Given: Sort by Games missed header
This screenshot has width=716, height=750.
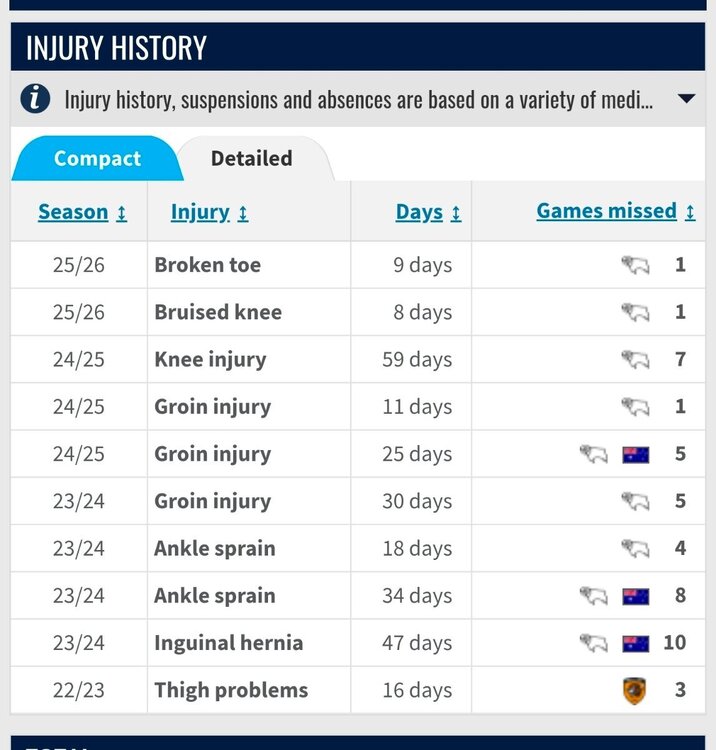Looking at the screenshot, I should [x=616, y=211].
